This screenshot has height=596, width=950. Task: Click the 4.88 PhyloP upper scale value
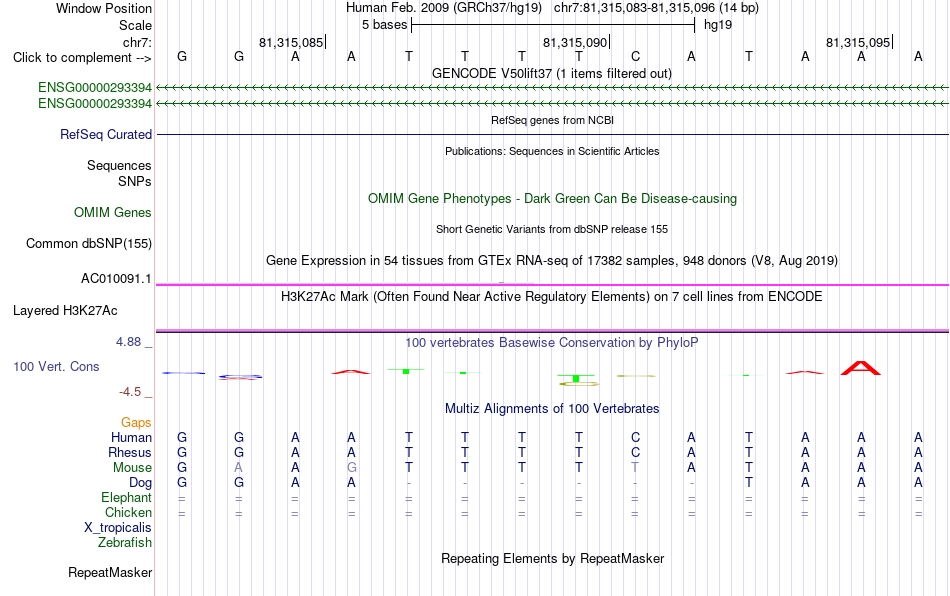[x=128, y=342]
